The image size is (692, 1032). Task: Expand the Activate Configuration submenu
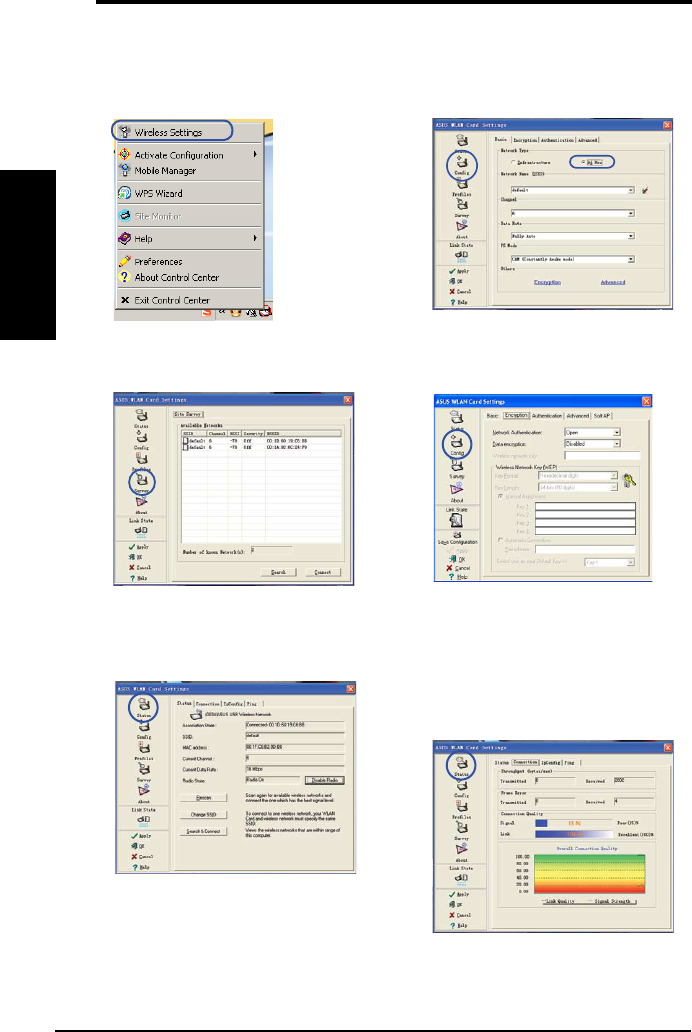(189, 155)
